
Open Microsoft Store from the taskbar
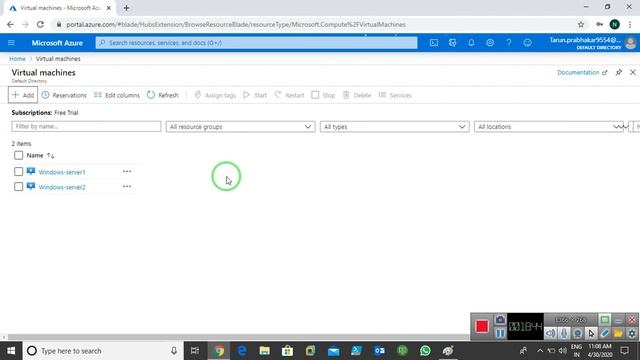click(287, 351)
